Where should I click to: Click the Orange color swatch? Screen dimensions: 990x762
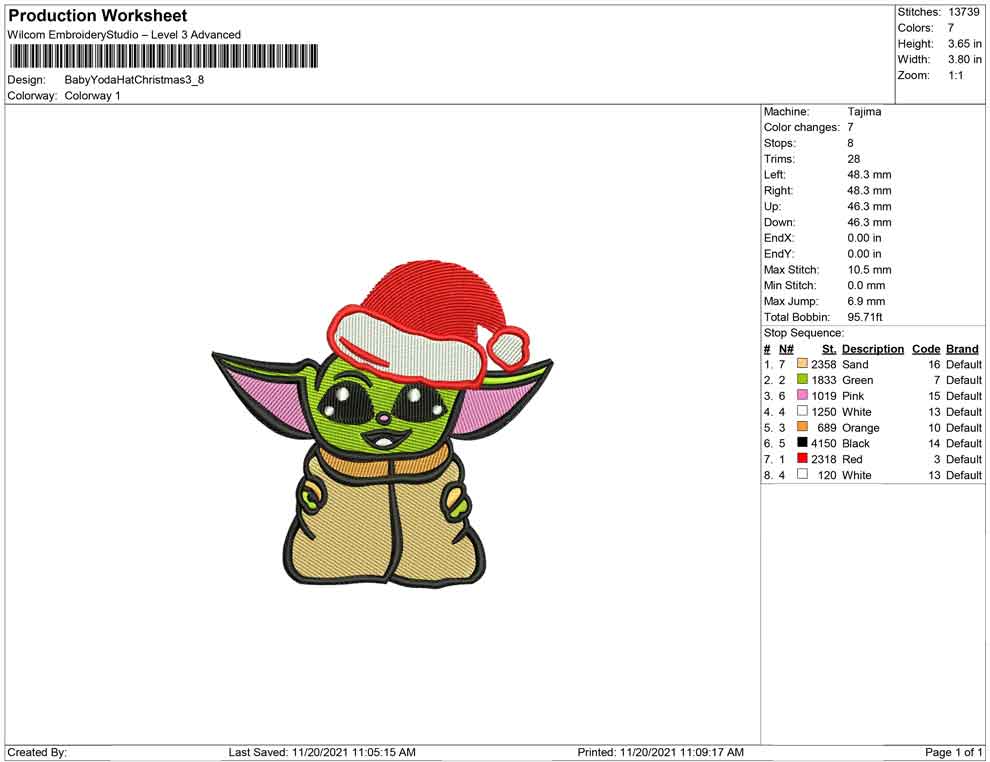[x=802, y=427]
